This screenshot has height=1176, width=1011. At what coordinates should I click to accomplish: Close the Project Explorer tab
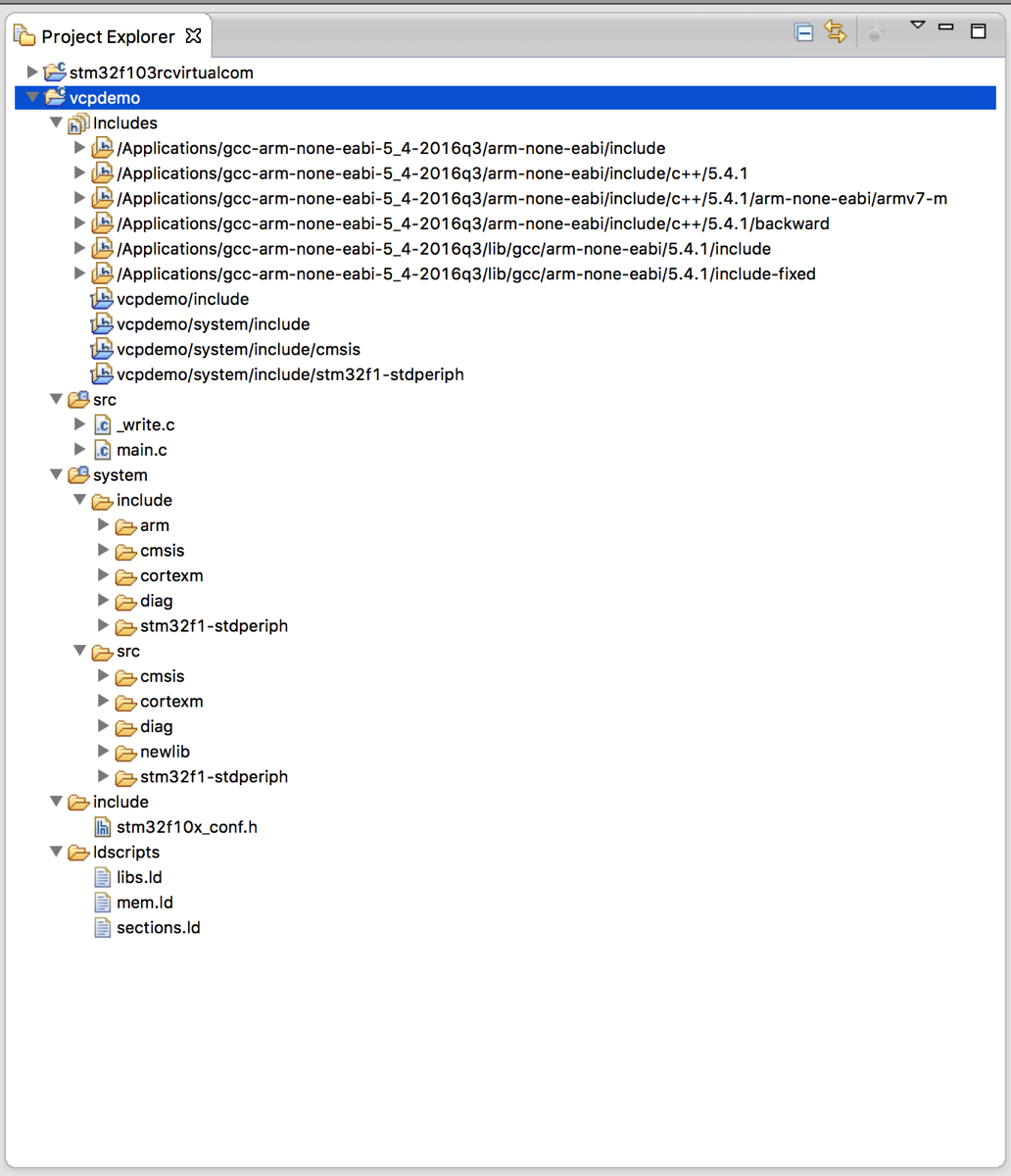pos(193,36)
